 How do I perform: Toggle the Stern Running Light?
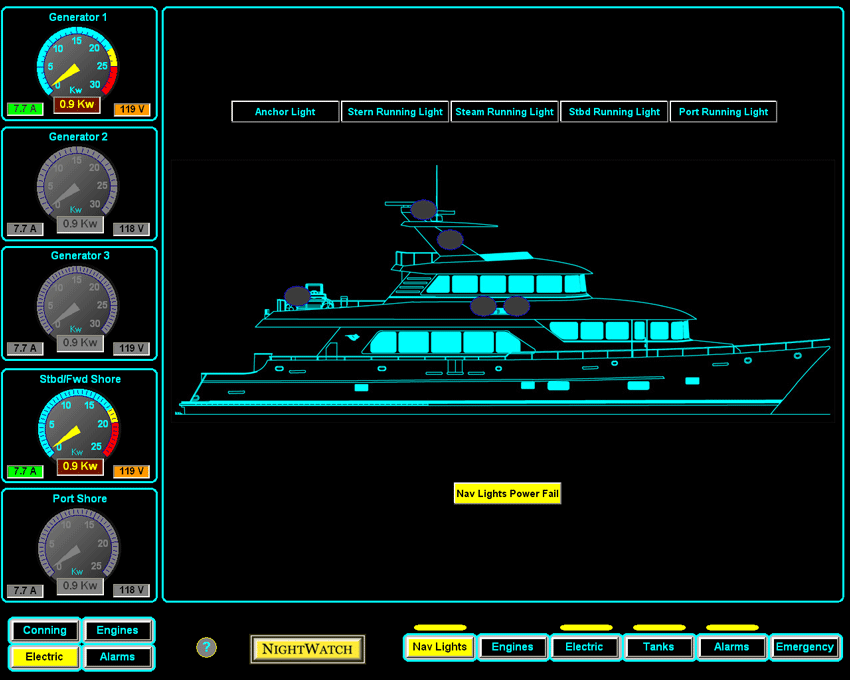tap(394, 111)
